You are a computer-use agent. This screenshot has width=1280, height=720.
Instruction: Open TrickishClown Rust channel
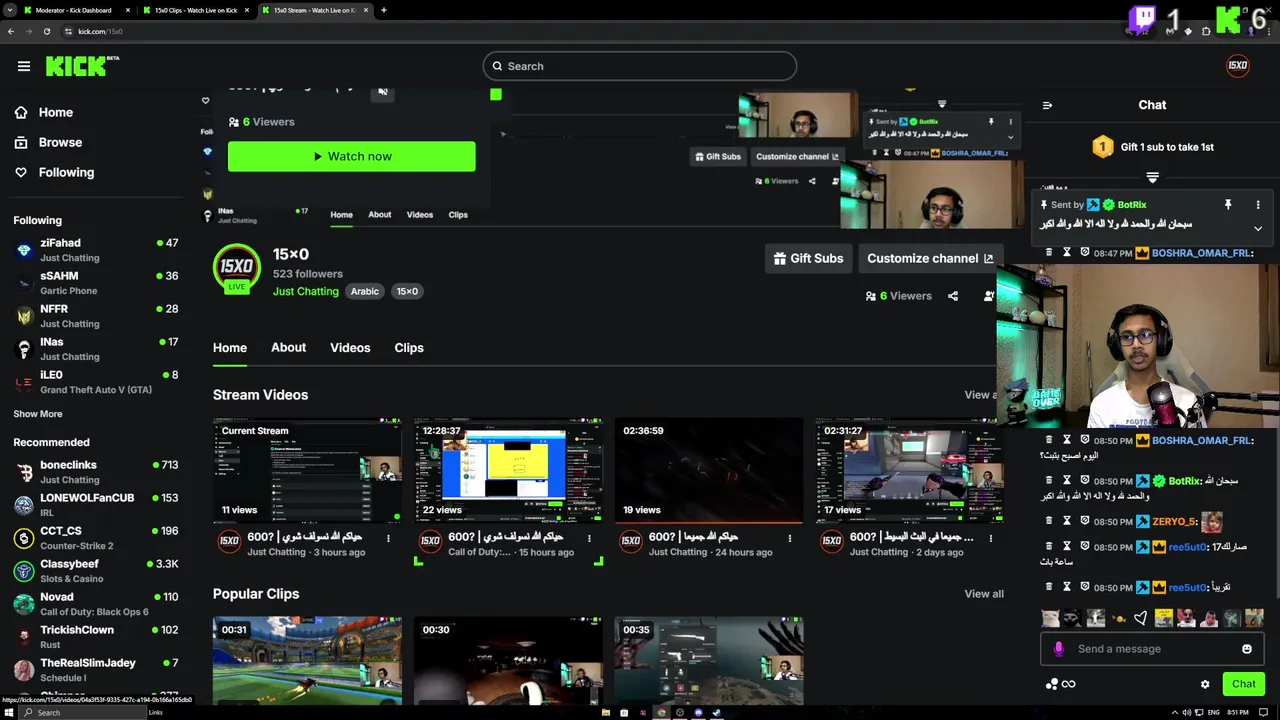tap(96, 637)
